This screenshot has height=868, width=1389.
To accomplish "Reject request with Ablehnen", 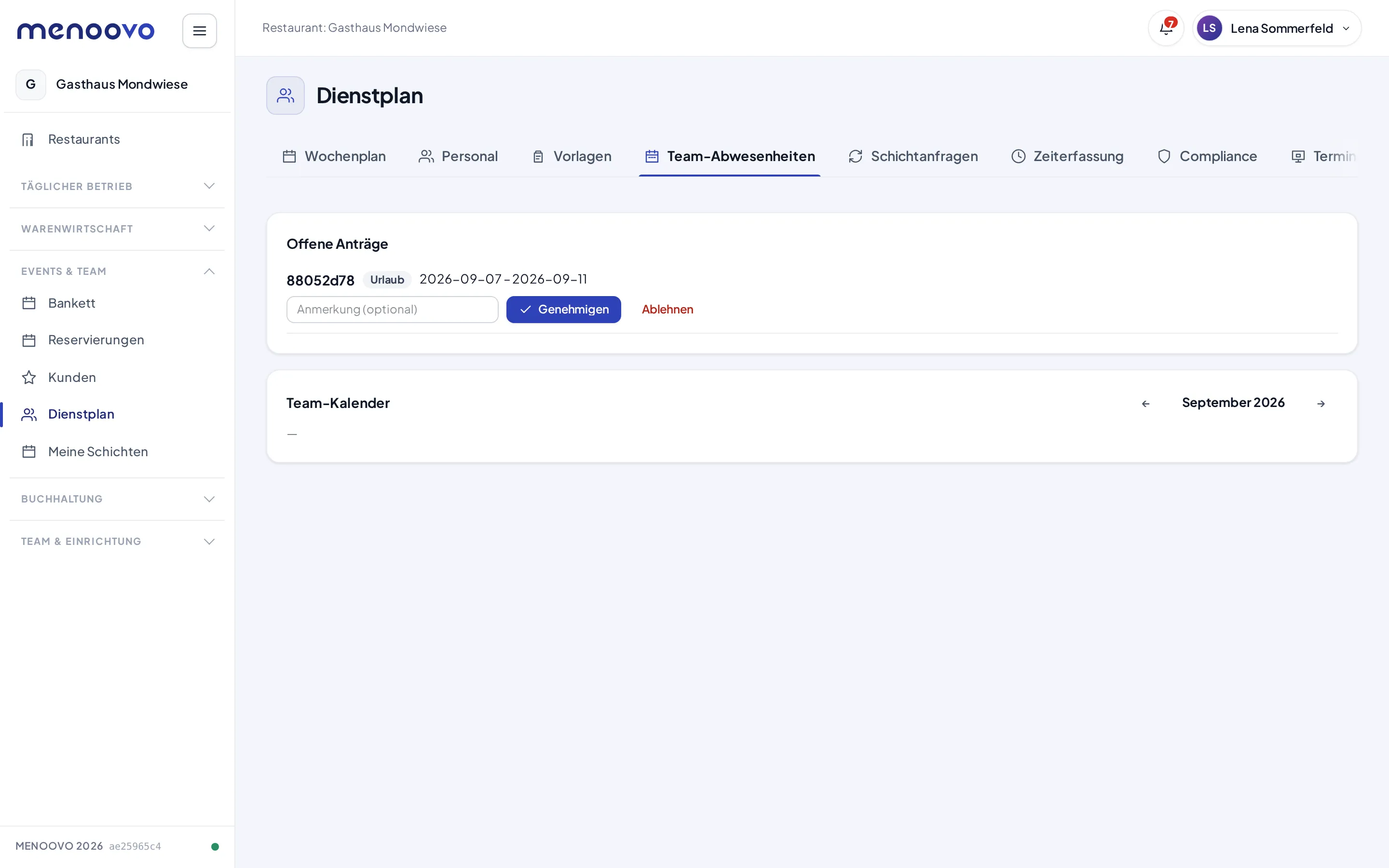I will click(667, 310).
